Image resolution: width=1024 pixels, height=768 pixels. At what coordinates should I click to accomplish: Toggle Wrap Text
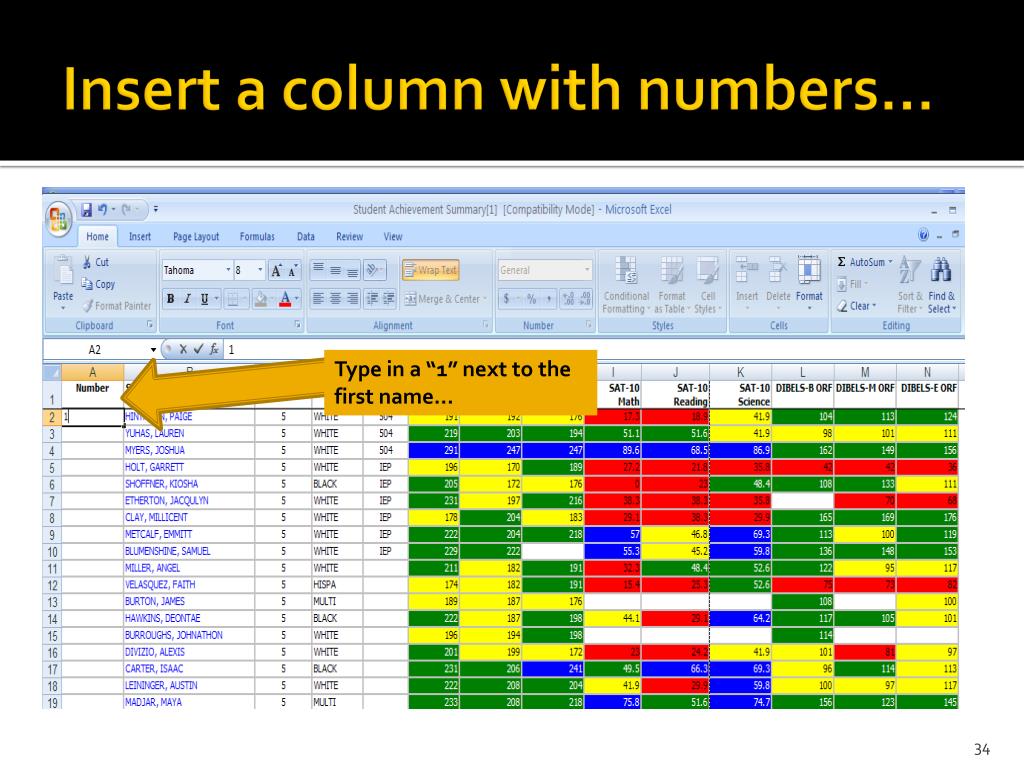(x=430, y=270)
